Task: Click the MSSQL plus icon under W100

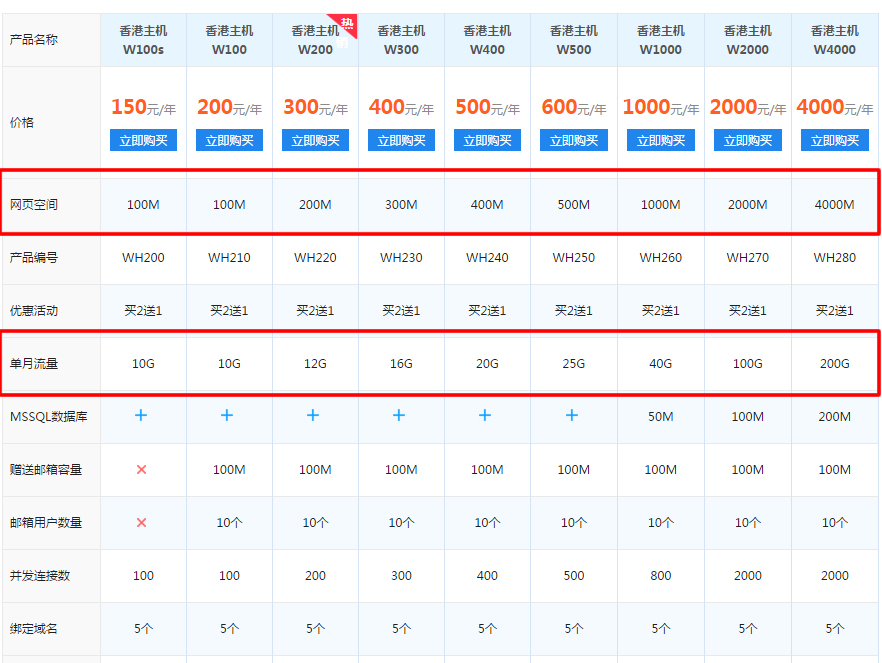Action: (x=227, y=415)
